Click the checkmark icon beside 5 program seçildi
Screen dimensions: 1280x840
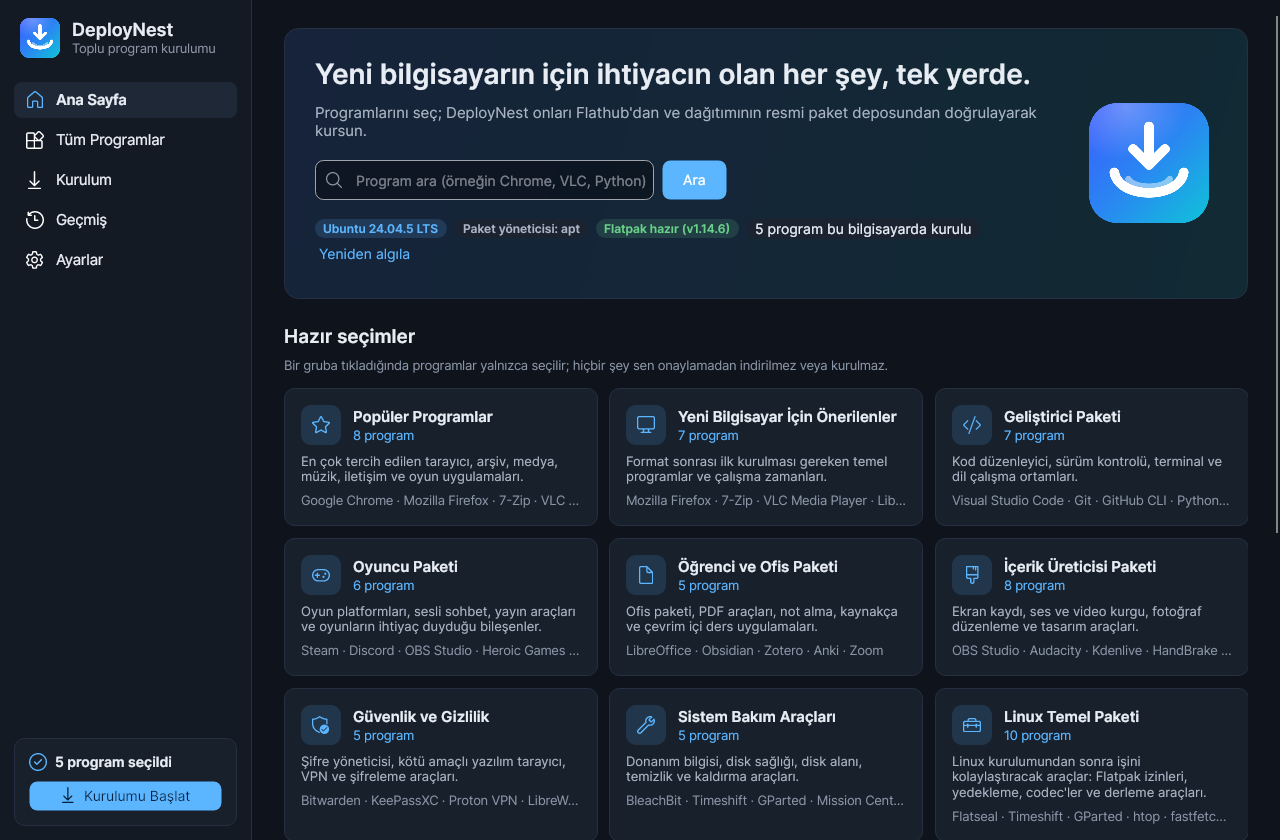pos(38,762)
